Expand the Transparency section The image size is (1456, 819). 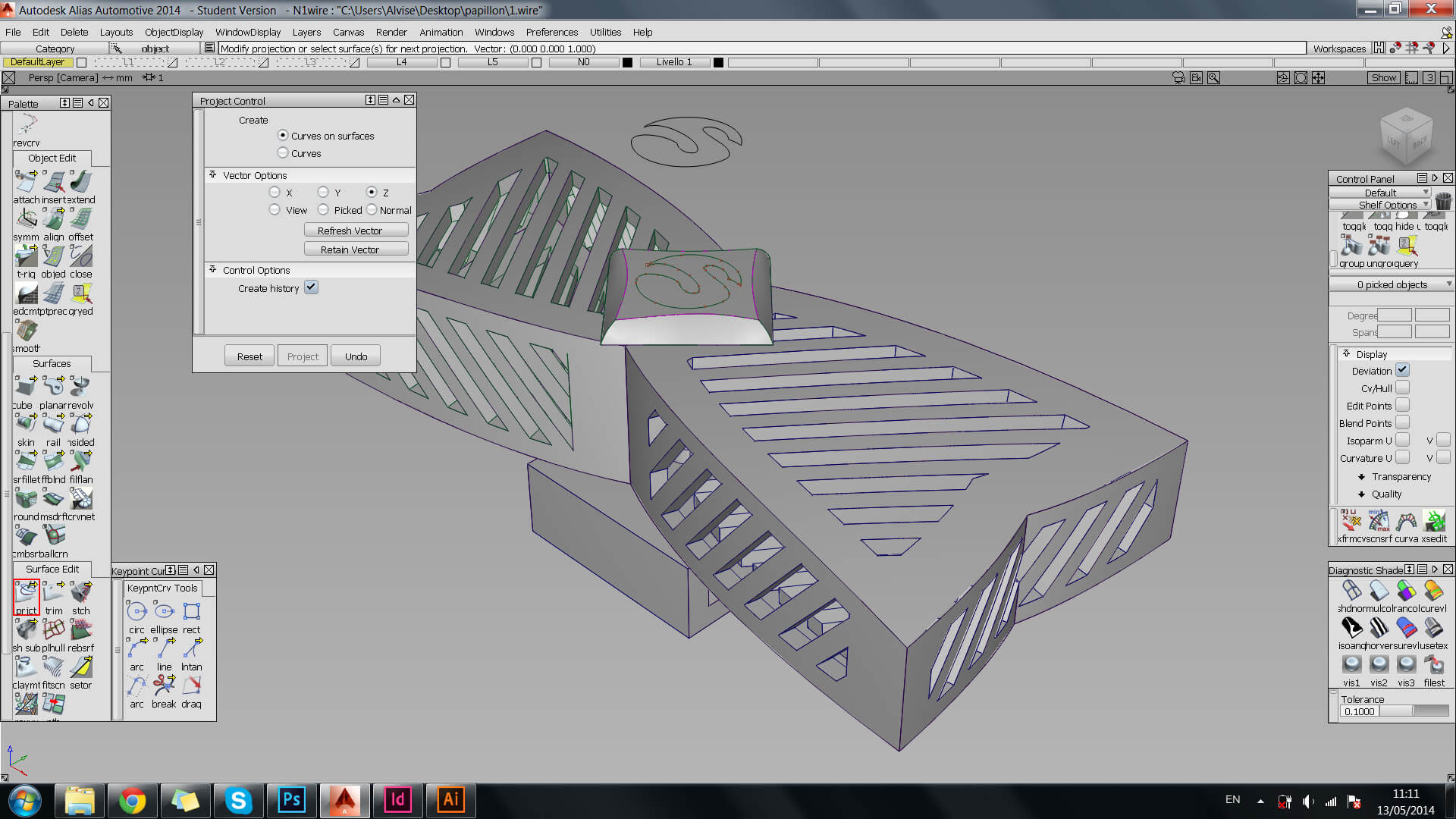(1361, 477)
